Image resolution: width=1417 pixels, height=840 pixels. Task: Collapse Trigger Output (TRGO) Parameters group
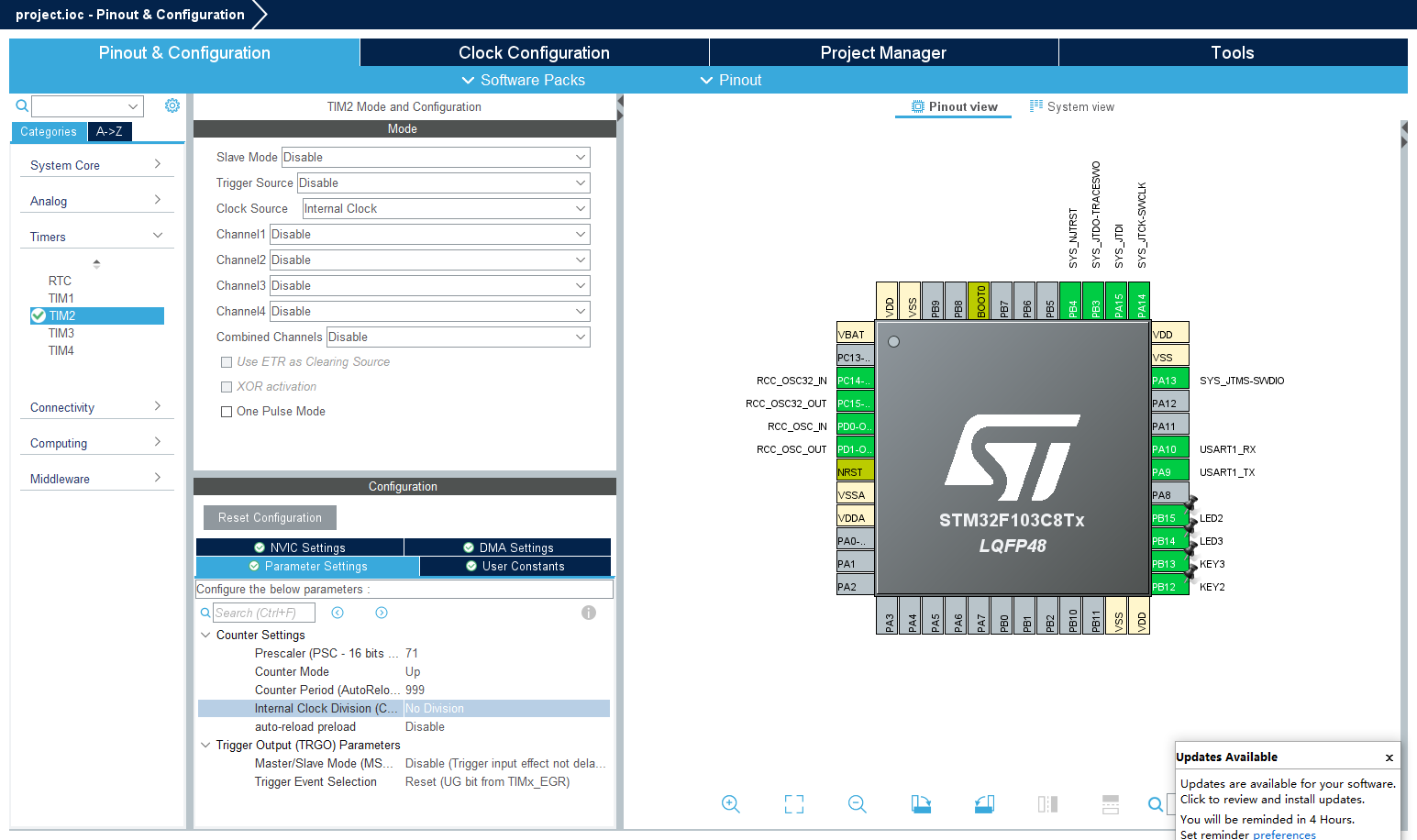click(x=205, y=745)
